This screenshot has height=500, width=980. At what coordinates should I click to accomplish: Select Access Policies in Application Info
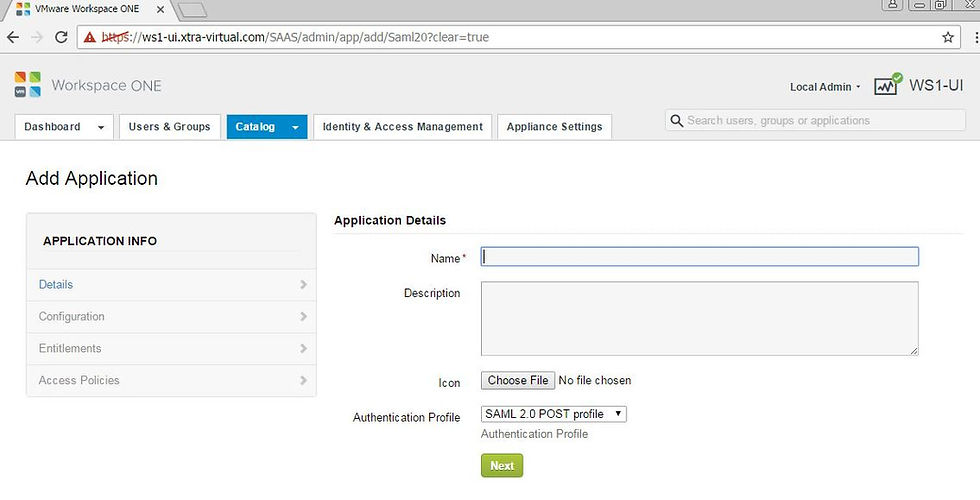coord(171,381)
